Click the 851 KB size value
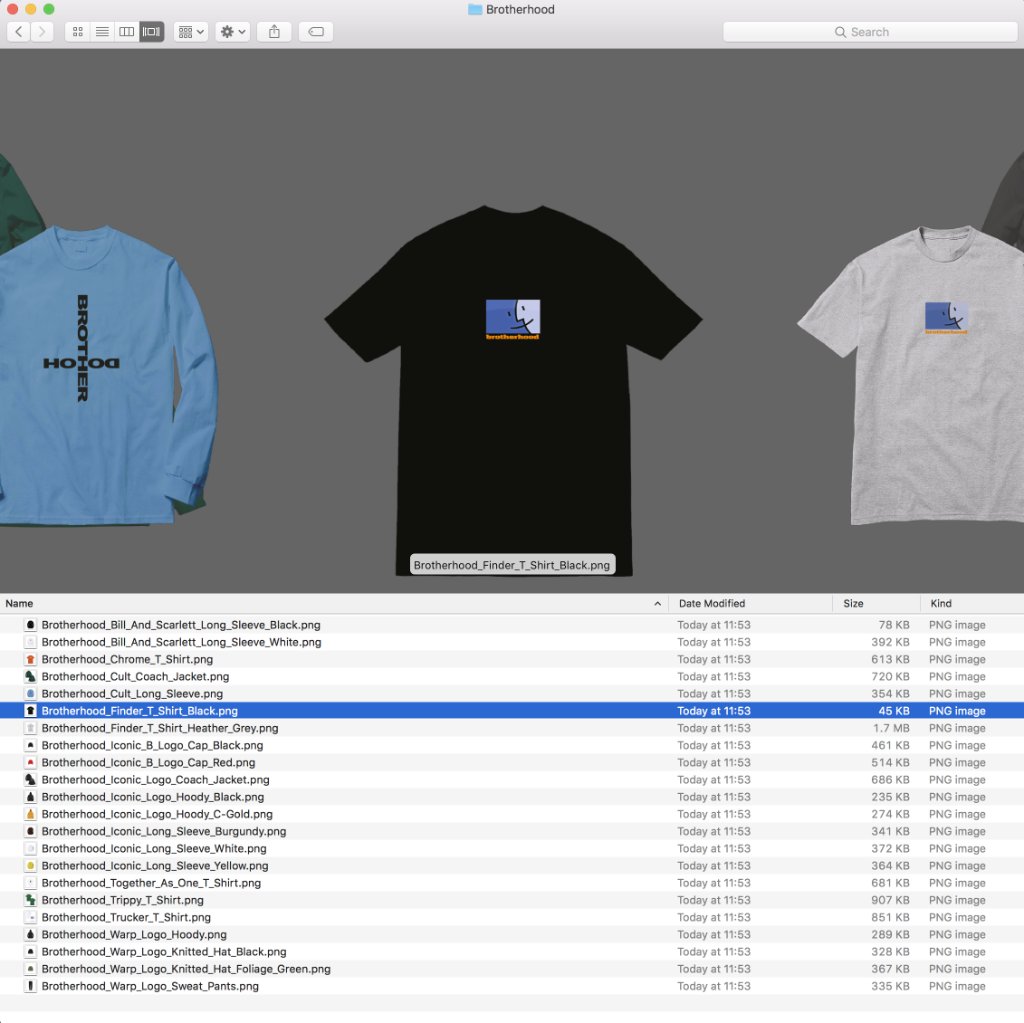The width and height of the screenshot is (1024, 1023). [x=890, y=917]
